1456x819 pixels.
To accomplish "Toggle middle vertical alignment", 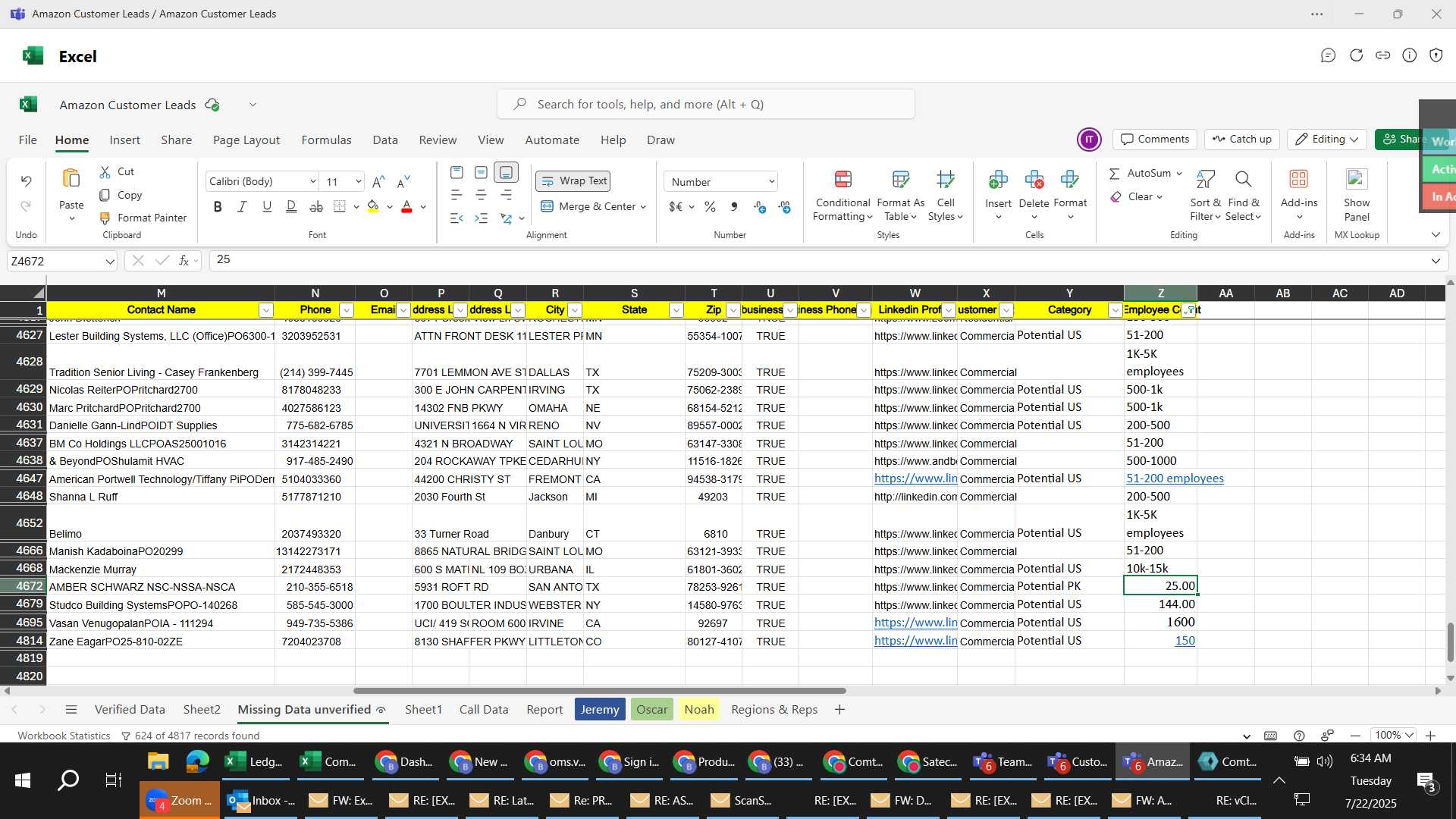I will 481,173.
